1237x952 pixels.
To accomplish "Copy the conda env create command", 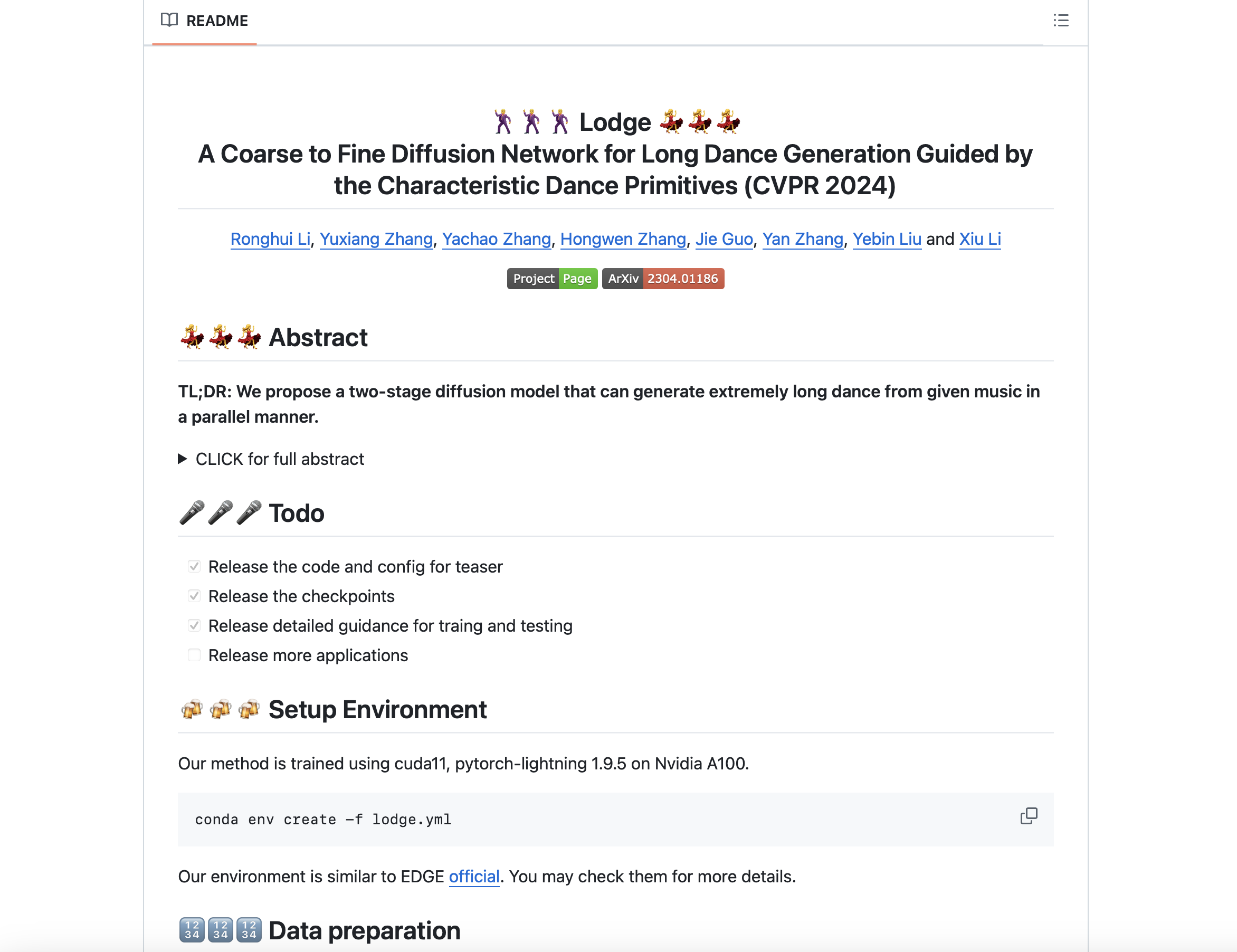I will 1028,816.
